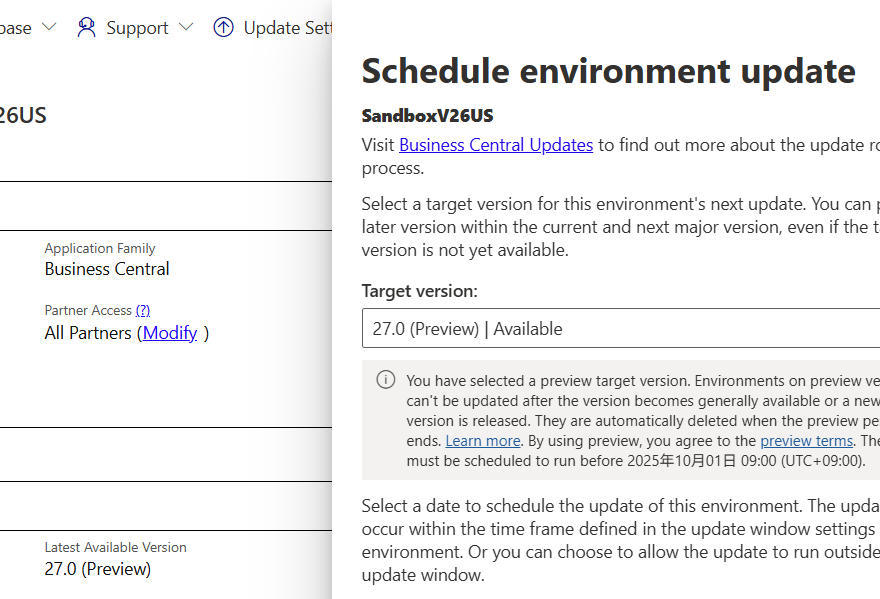Viewport: 880px width, 599px height.
Task: Click the info icon in preview notice
Action: point(385,380)
